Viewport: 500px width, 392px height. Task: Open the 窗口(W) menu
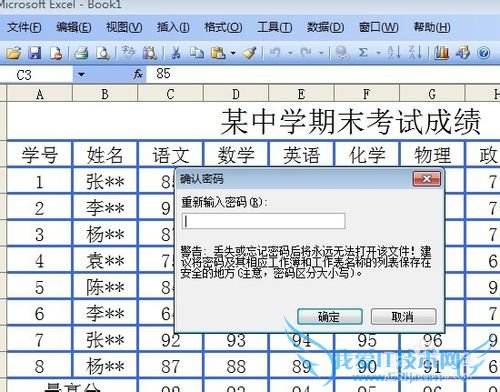point(378,27)
